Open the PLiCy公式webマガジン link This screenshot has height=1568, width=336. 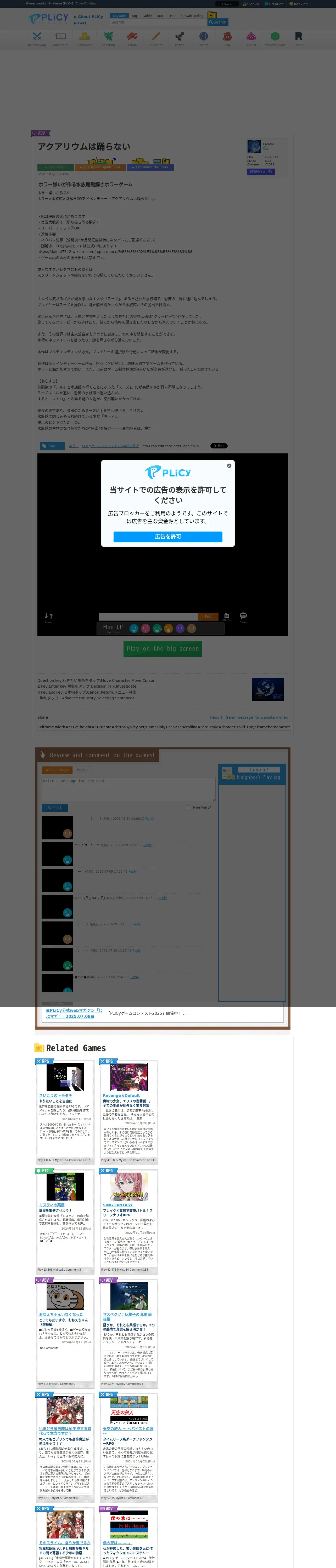tap(74, 1013)
